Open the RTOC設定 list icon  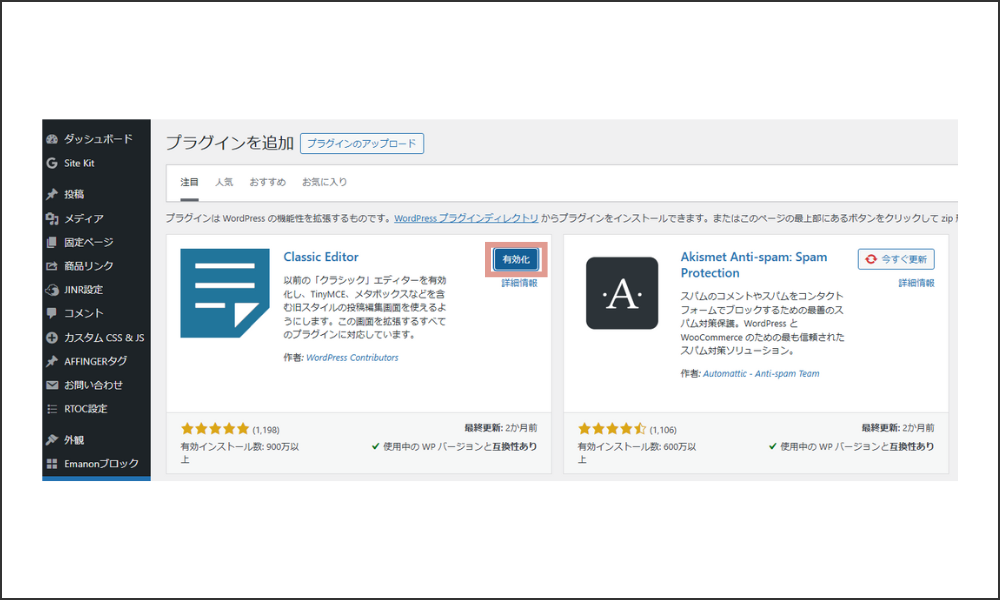click(x=52, y=409)
